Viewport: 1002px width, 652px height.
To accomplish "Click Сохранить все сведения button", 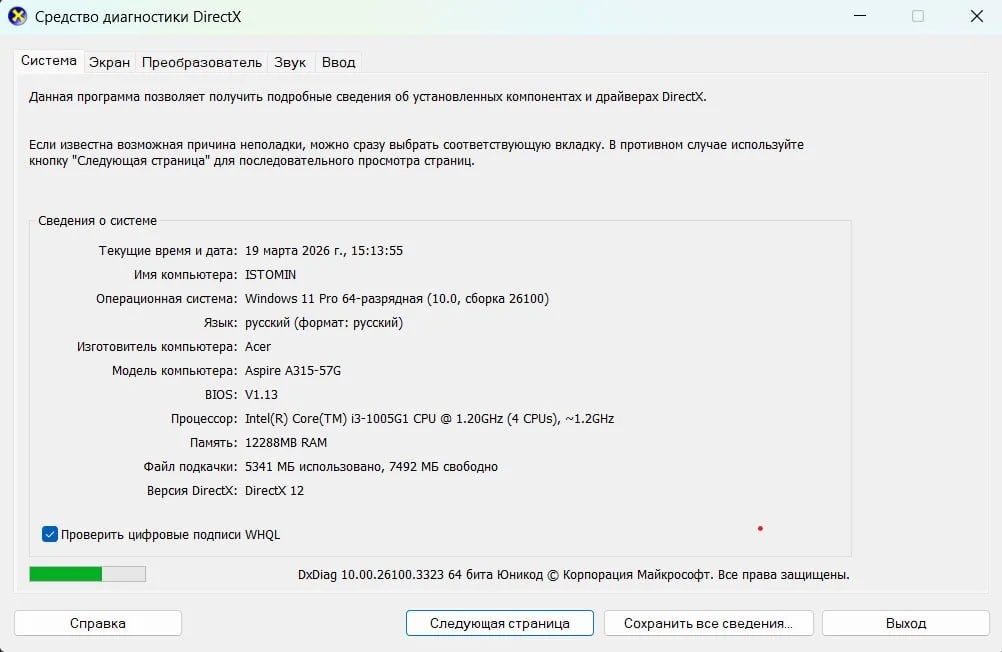I will (709, 623).
